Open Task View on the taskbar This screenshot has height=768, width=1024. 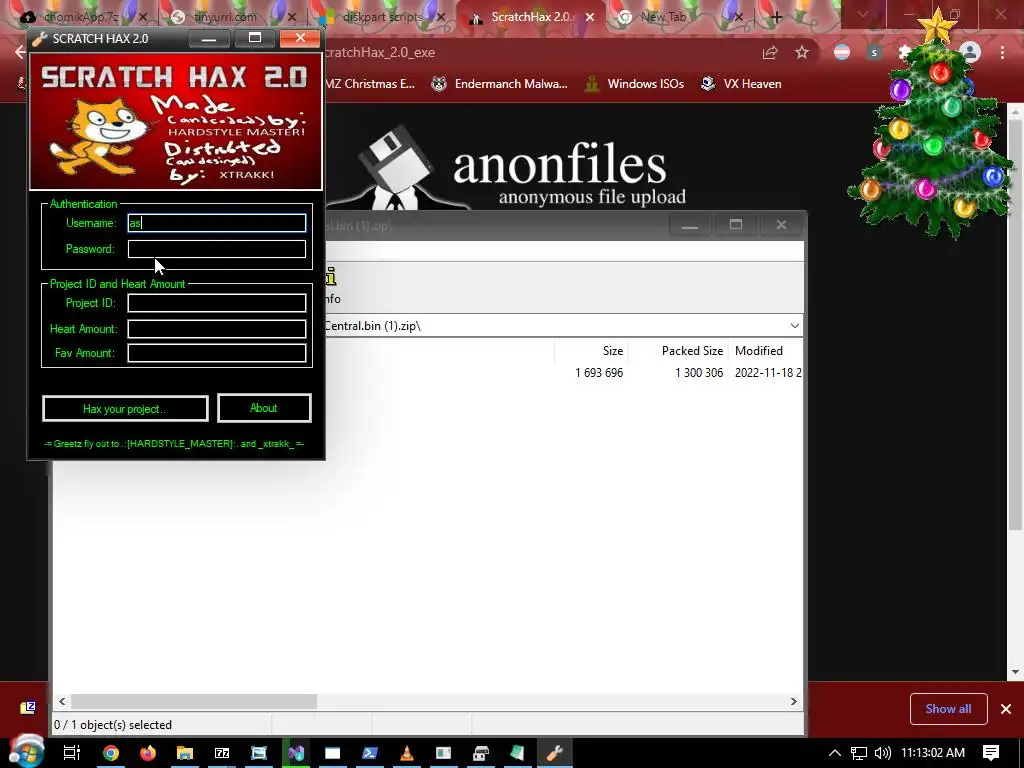coord(71,753)
